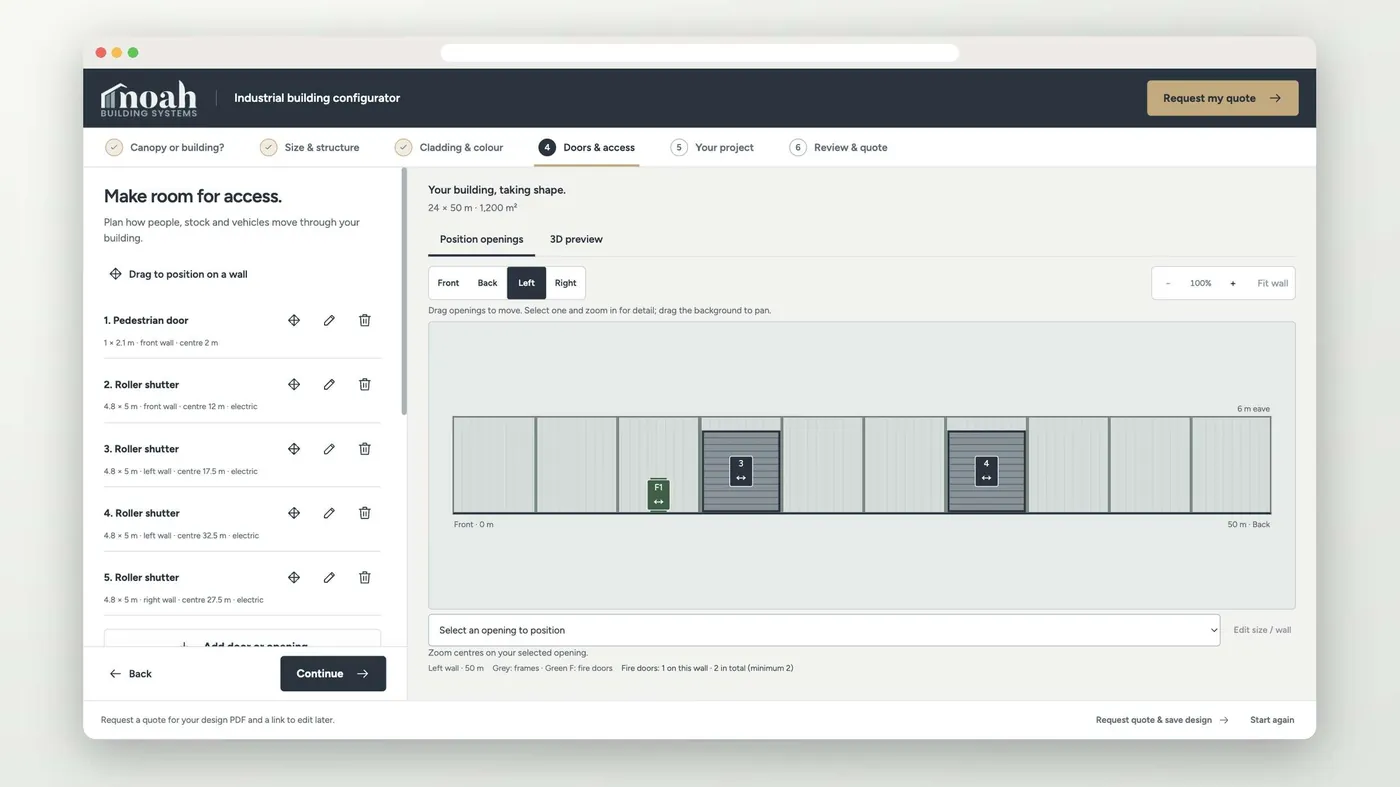Edit item 3 Roller shutter
Image resolution: width=1400 pixels, height=787 pixels.
click(329, 449)
